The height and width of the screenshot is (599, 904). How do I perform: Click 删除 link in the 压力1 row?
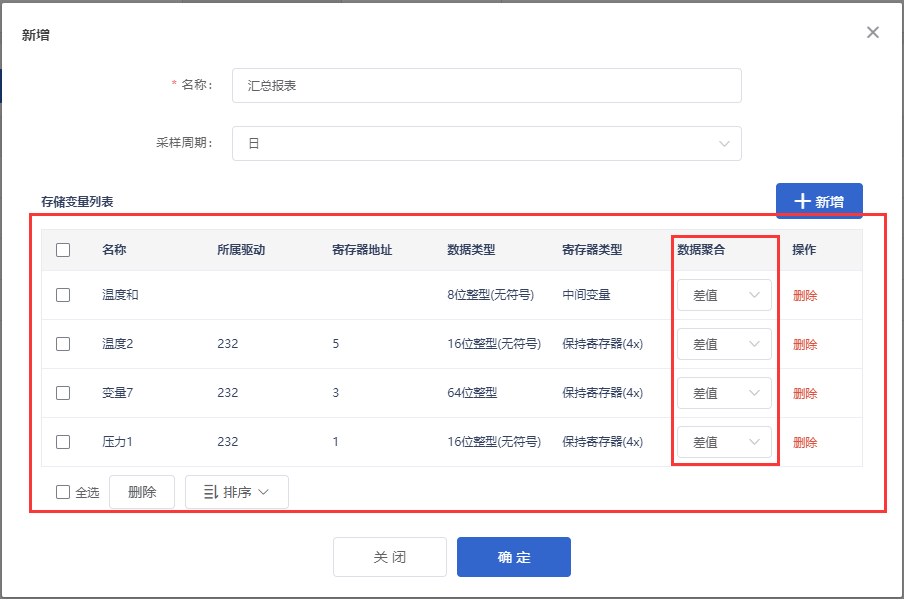805,443
